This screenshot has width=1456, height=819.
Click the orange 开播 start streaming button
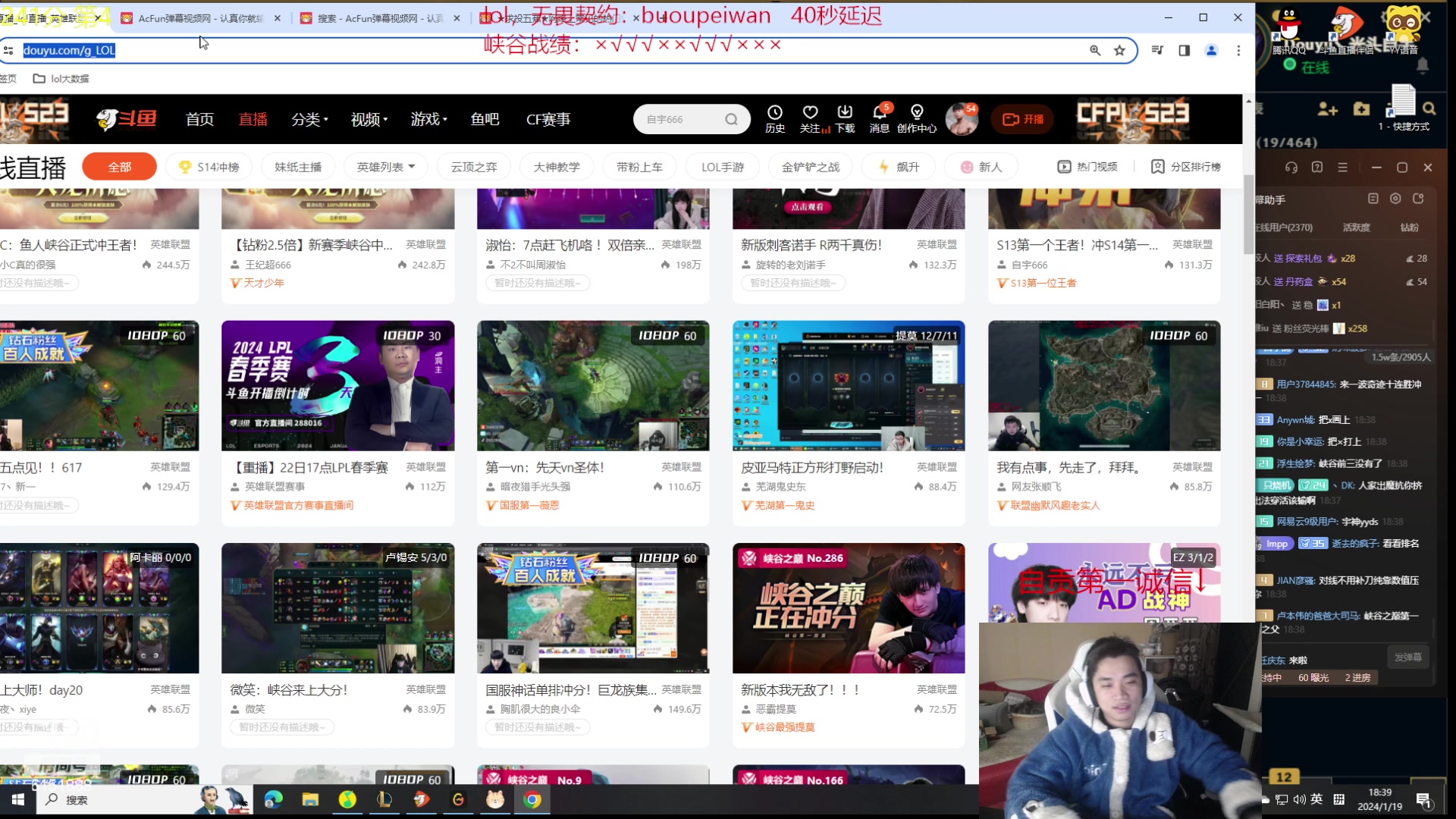1022,119
